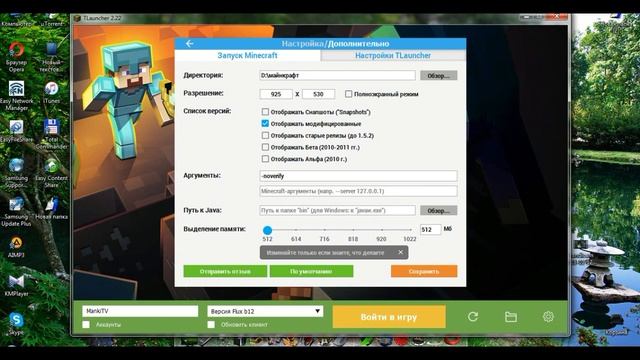Click the refresh icon in TLauncher bottom bar
The height and width of the screenshot is (360, 640).
(473, 317)
